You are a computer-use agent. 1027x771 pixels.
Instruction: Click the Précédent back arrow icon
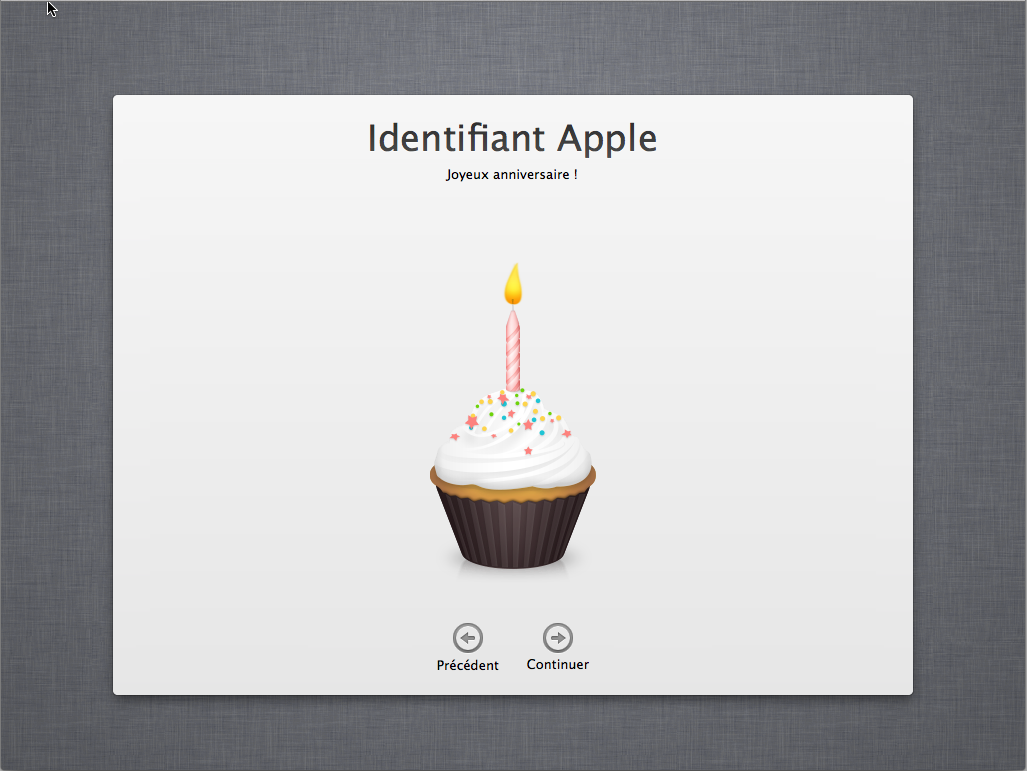pos(468,637)
